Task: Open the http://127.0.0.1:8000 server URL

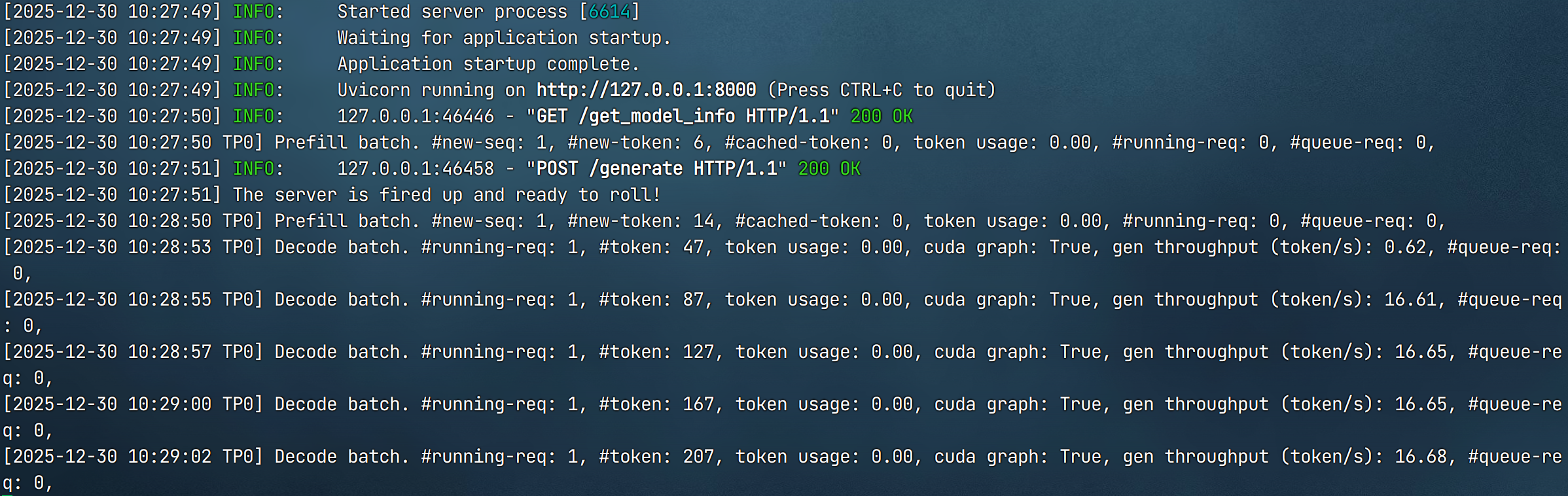Action: click(646, 90)
